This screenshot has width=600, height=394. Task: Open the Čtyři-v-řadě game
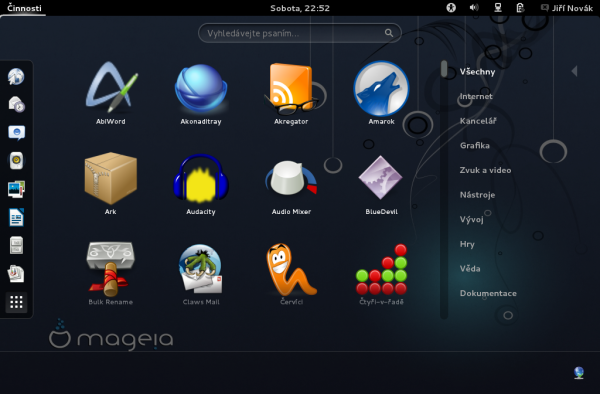(382, 274)
